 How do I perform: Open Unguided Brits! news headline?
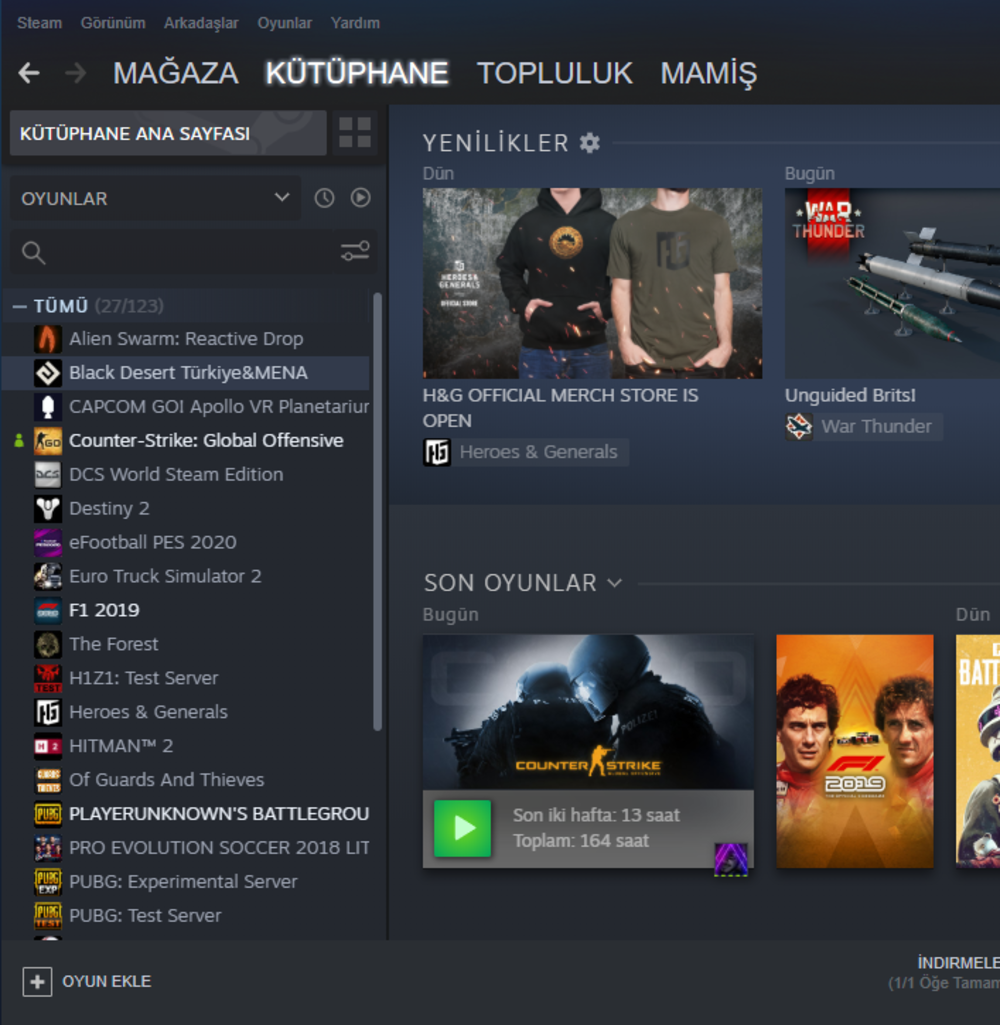[850, 395]
